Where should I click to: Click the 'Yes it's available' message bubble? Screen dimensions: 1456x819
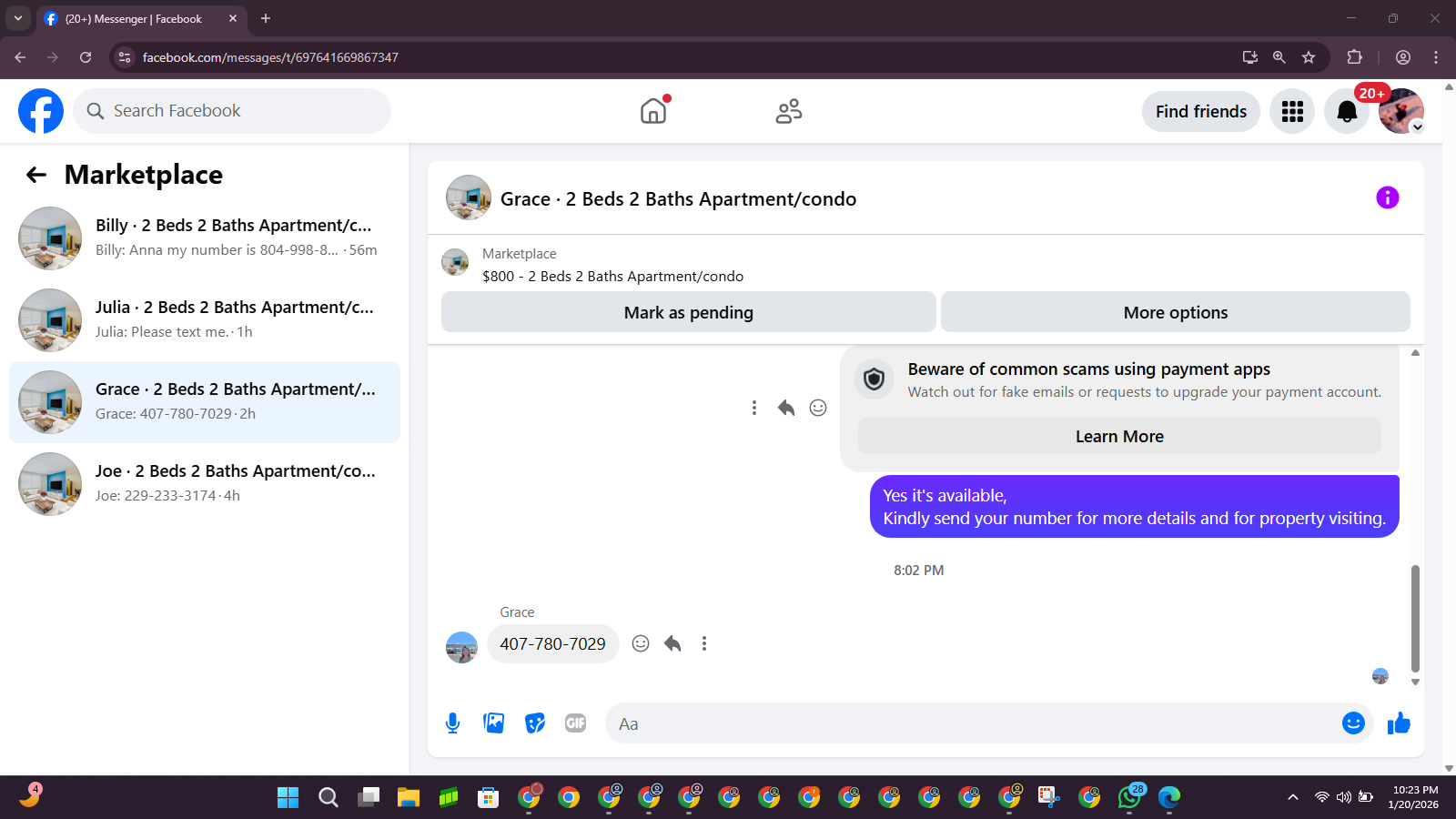(1135, 507)
